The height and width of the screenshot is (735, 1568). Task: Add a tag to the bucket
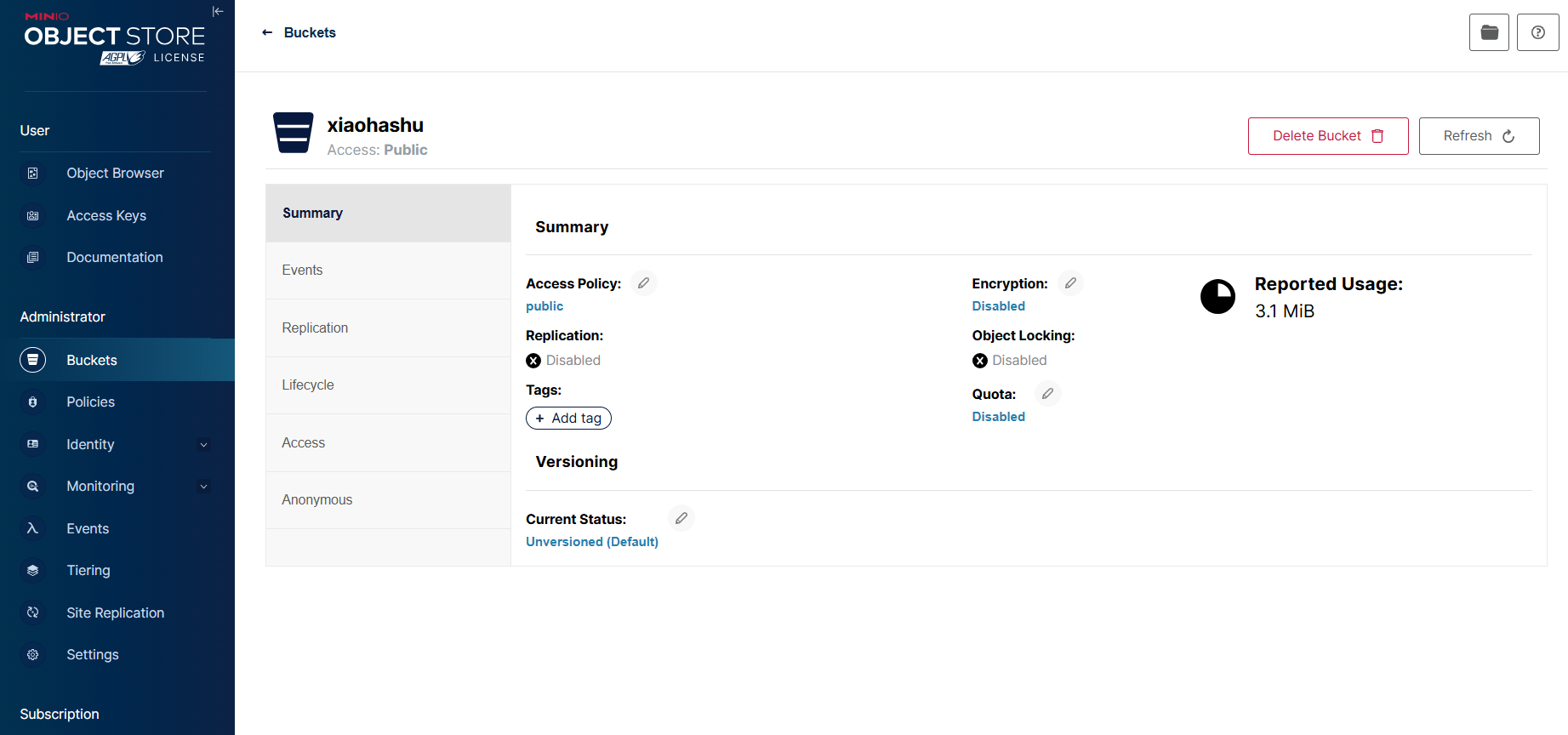click(x=568, y=418)
